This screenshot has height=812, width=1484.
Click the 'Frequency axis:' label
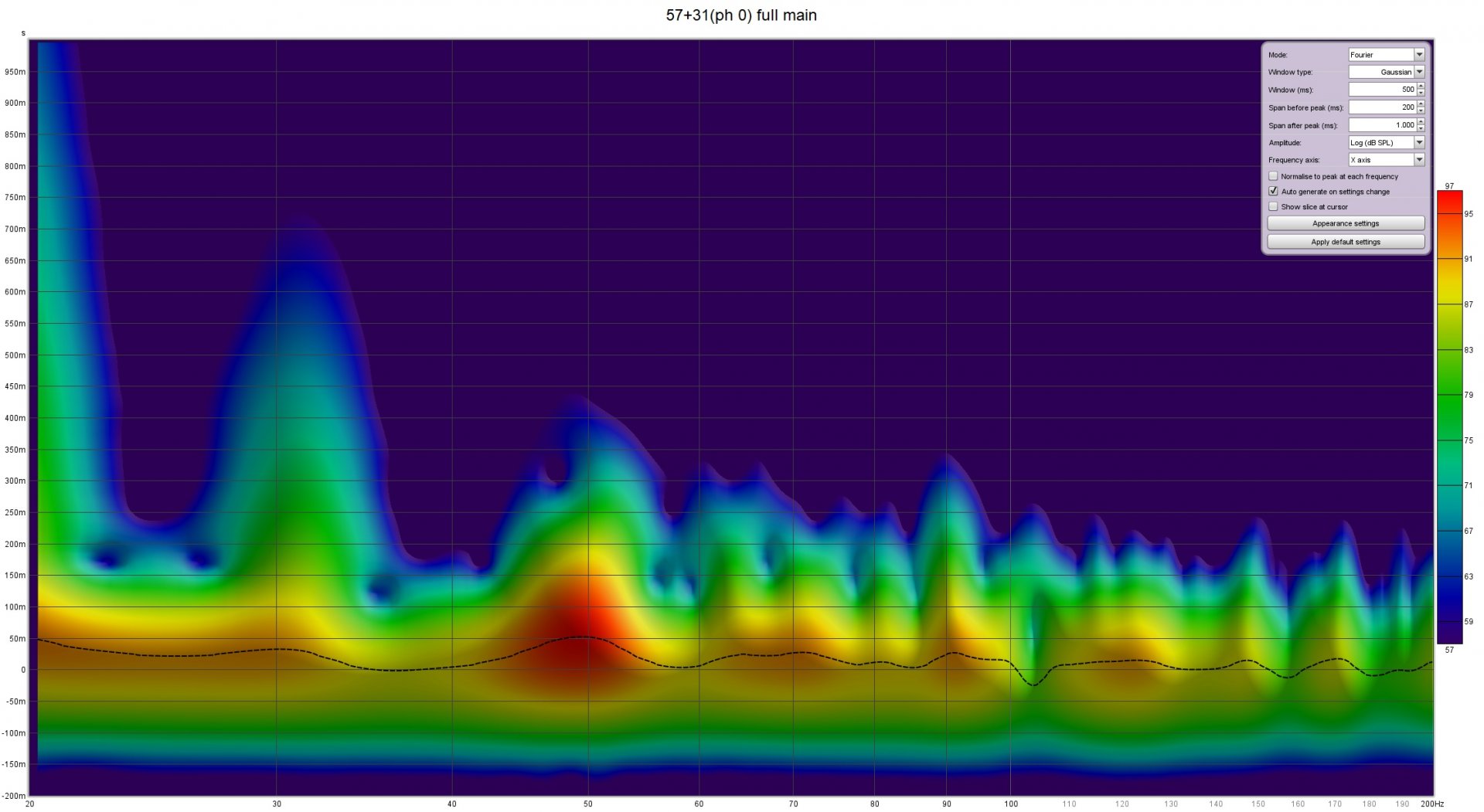(1293, 160)
